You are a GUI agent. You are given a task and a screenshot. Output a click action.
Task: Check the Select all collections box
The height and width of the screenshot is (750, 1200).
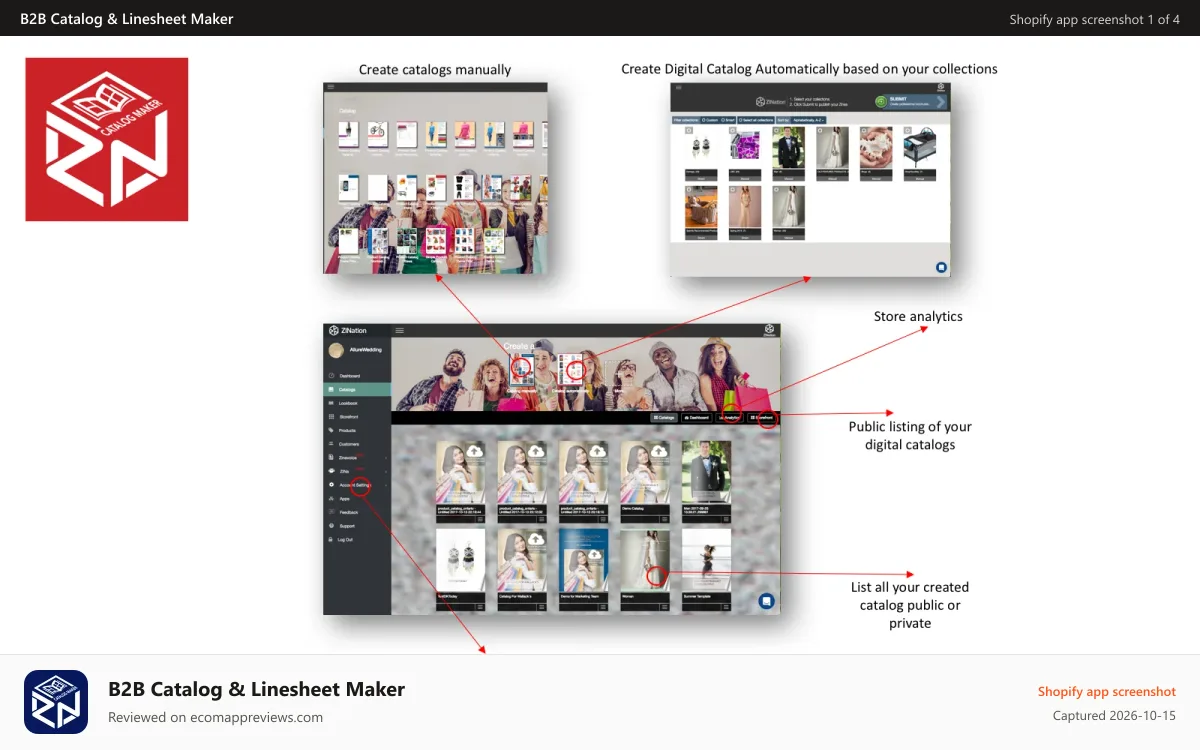(756, 120)
